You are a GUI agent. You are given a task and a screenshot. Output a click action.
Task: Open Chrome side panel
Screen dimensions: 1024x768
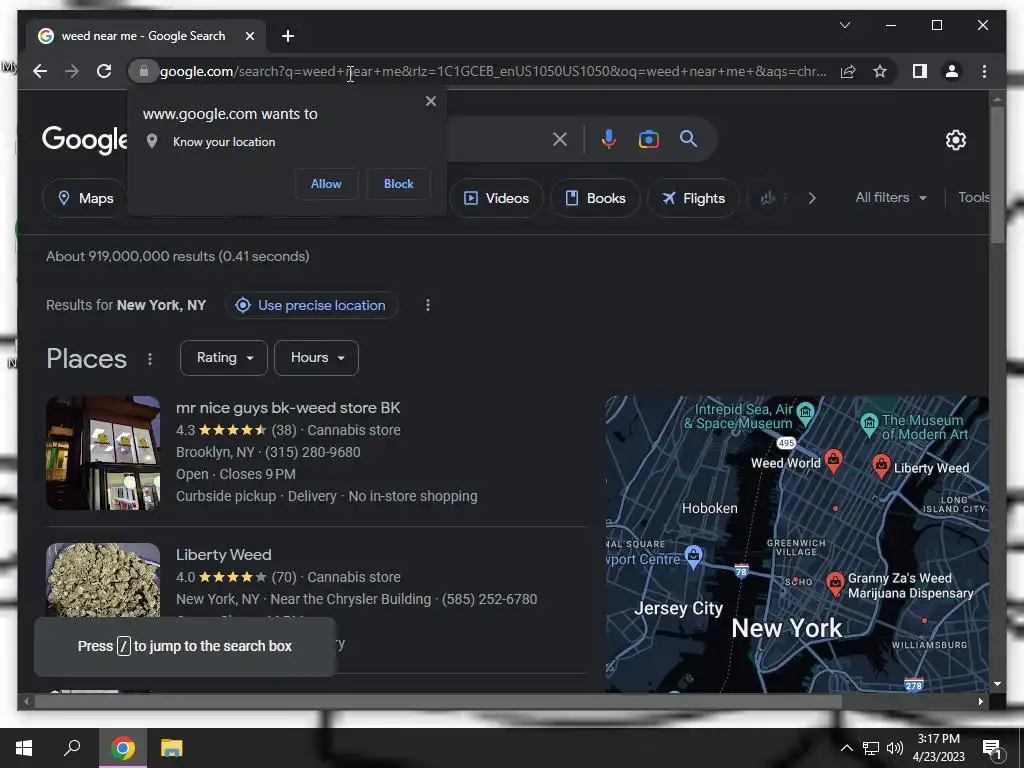click(920, 71)
